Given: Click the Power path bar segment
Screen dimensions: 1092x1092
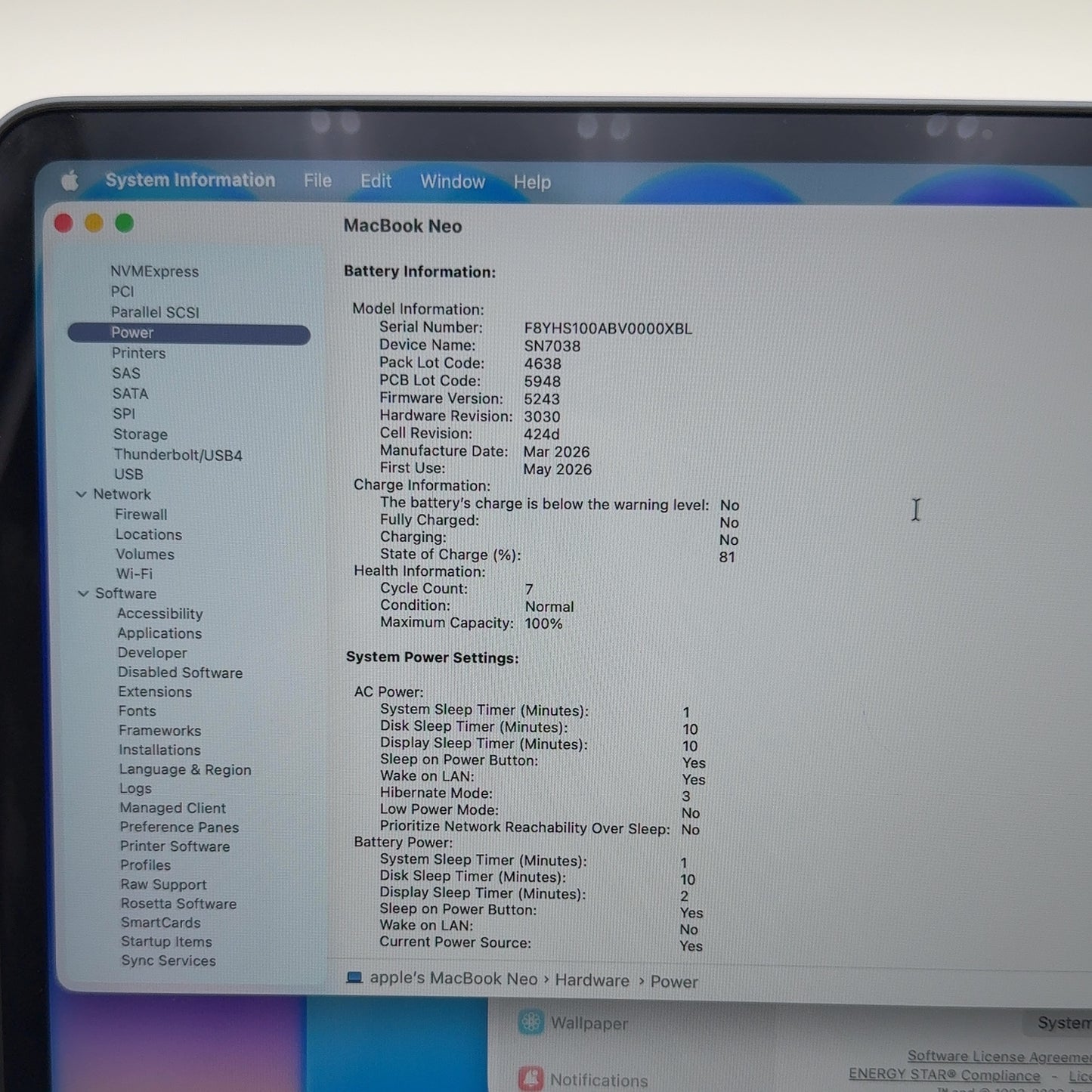Looking at the screenshot, I should pyautogui.click(x=674, y=982).
